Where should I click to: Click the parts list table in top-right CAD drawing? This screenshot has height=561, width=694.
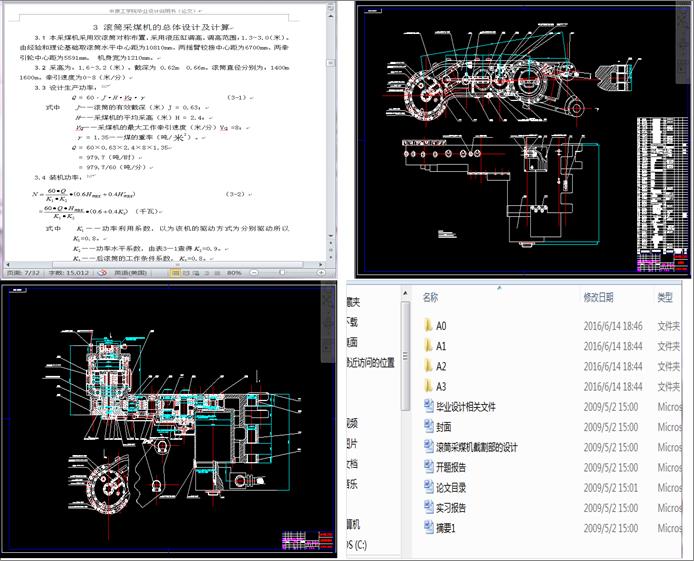pos(663,183)
